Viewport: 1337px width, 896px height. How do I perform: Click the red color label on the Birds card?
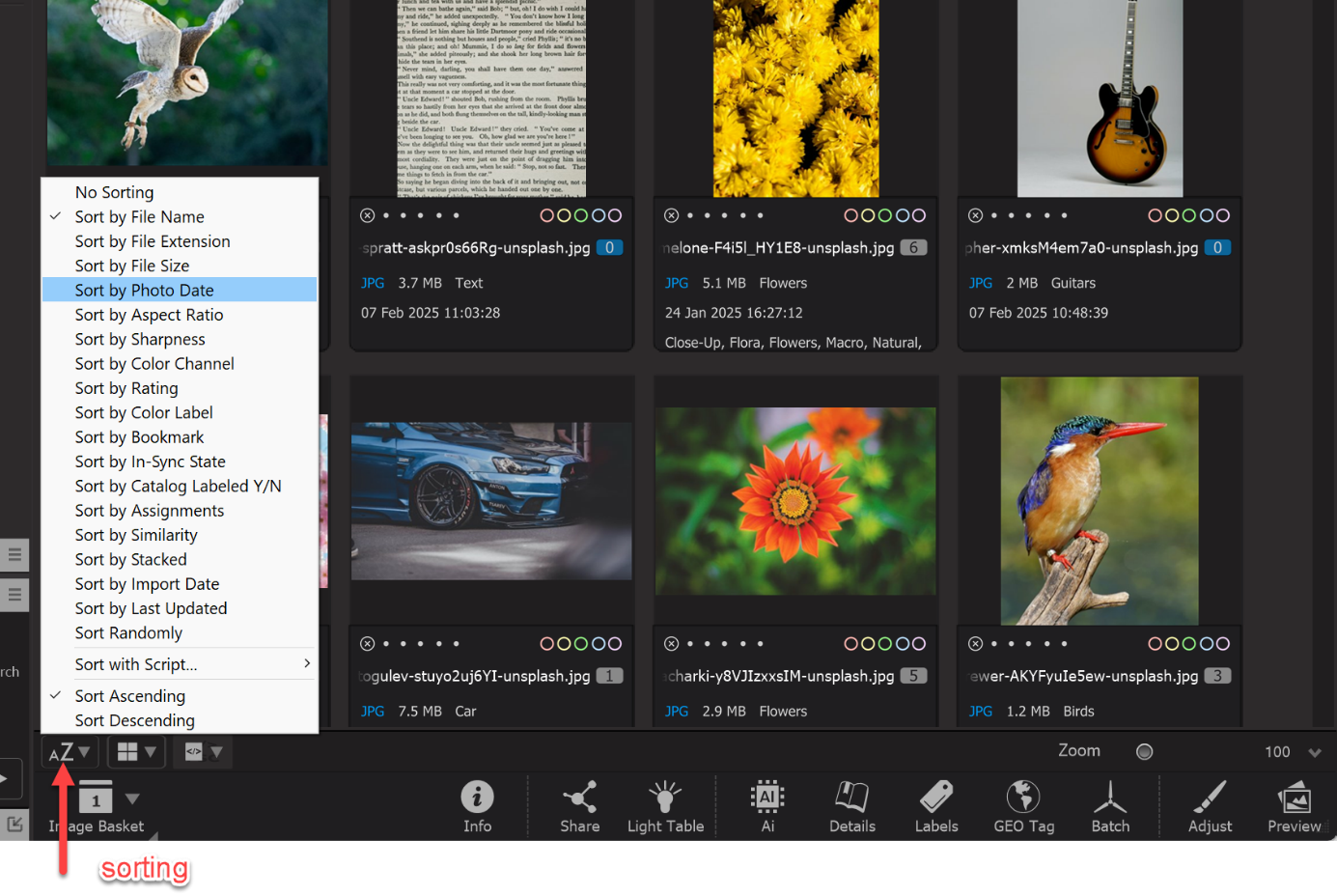point(1156,644)
